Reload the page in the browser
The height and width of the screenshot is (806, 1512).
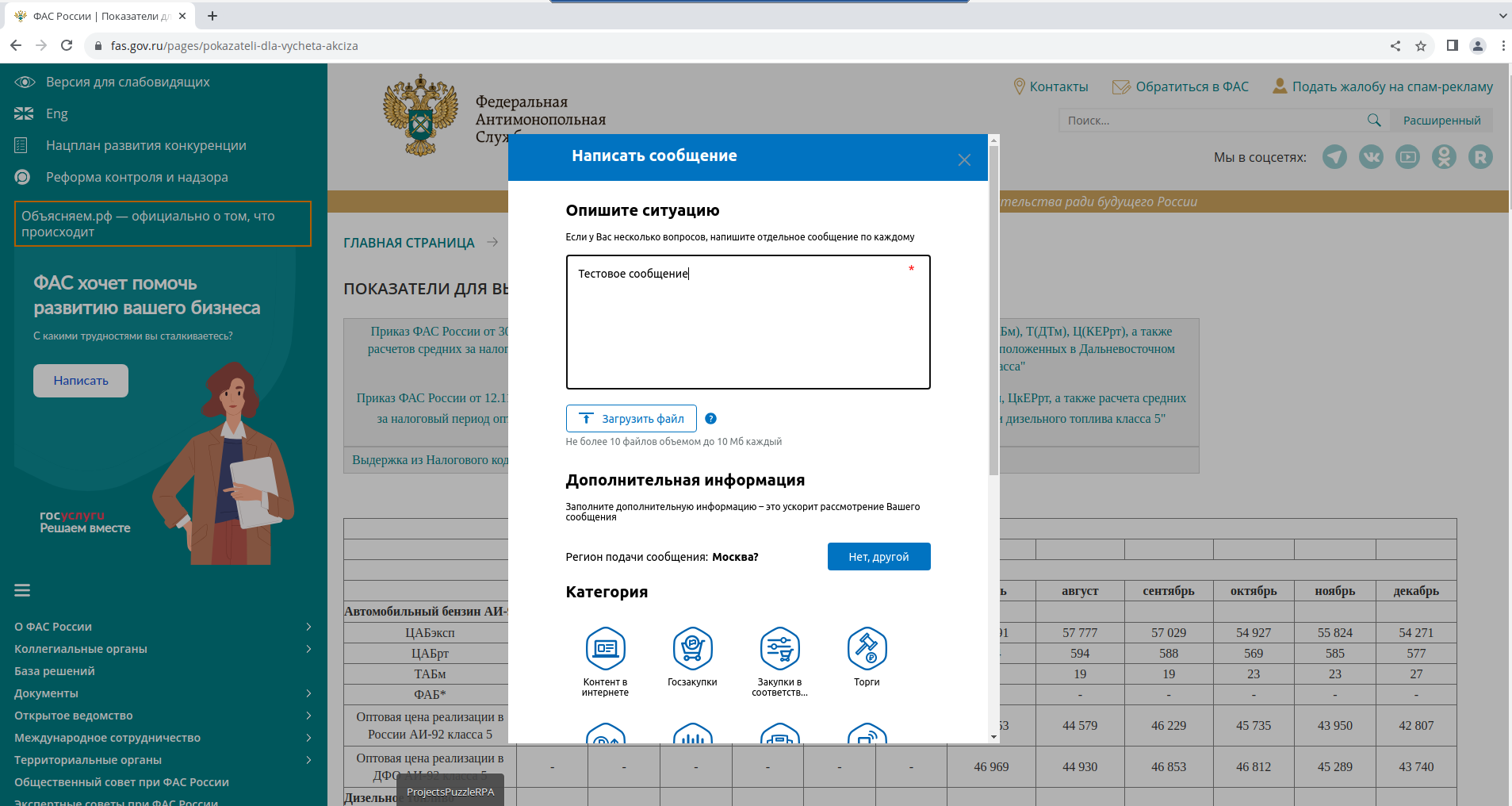click(67, 45)
